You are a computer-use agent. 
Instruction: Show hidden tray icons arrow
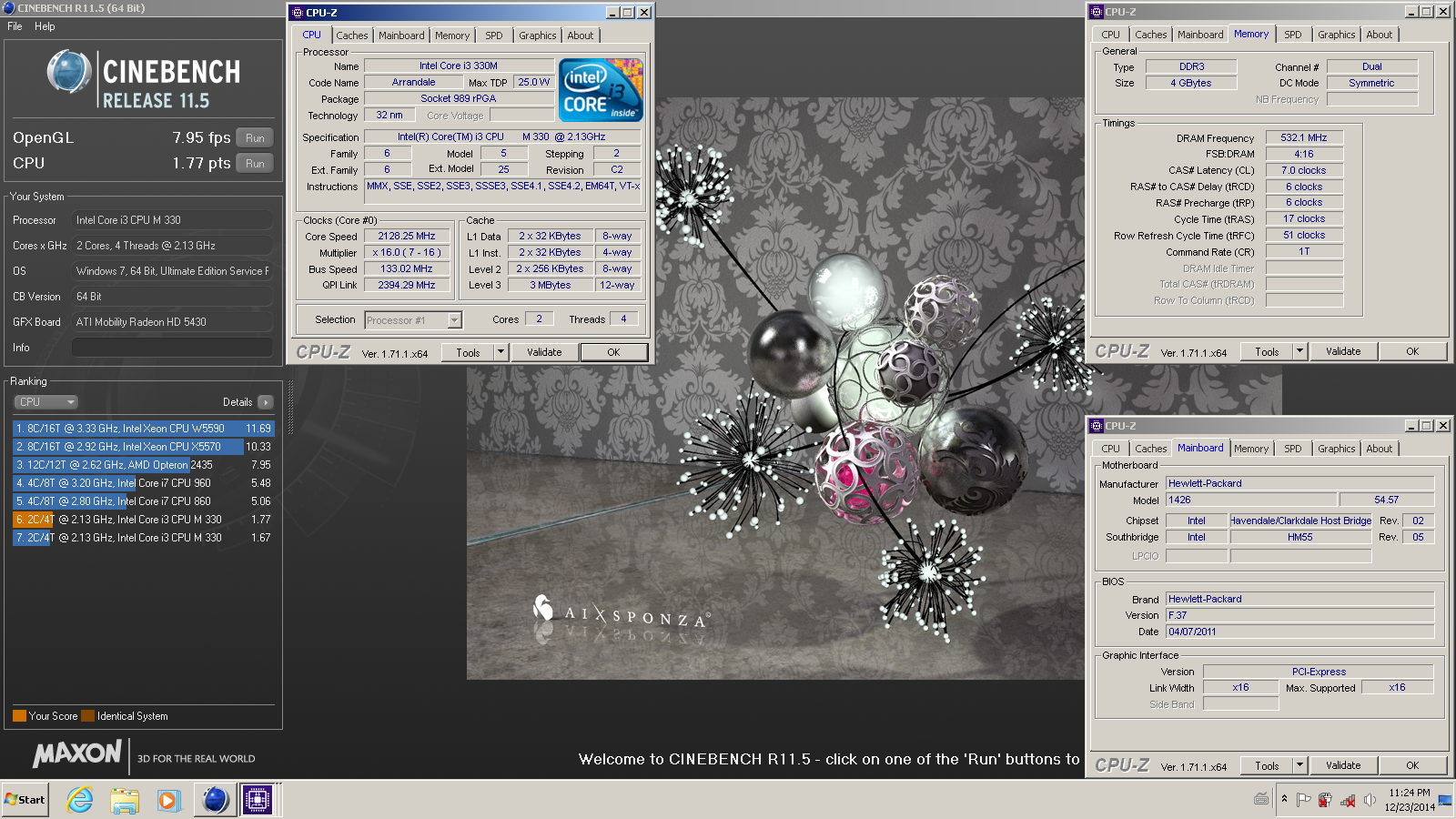(x=1284, y=799)
